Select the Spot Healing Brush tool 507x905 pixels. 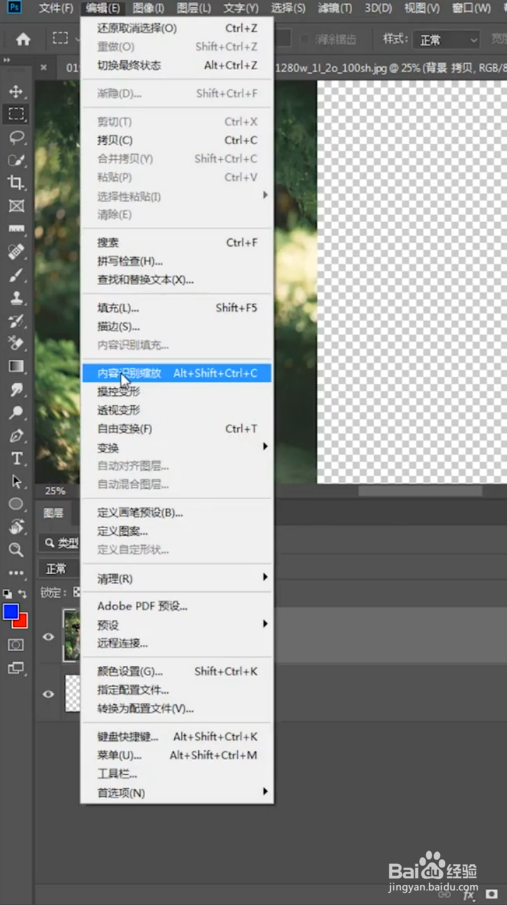tap(16, 252)
